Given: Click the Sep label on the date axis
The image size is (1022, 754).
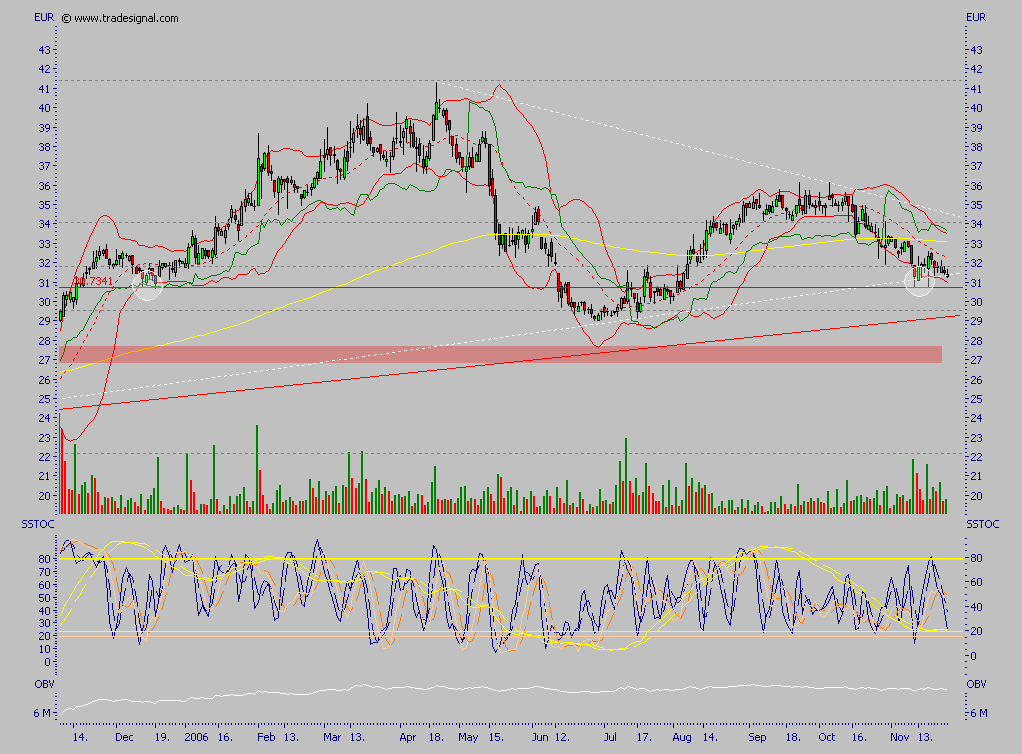Looking at the screenshot, I should click(x=757, y=737).
